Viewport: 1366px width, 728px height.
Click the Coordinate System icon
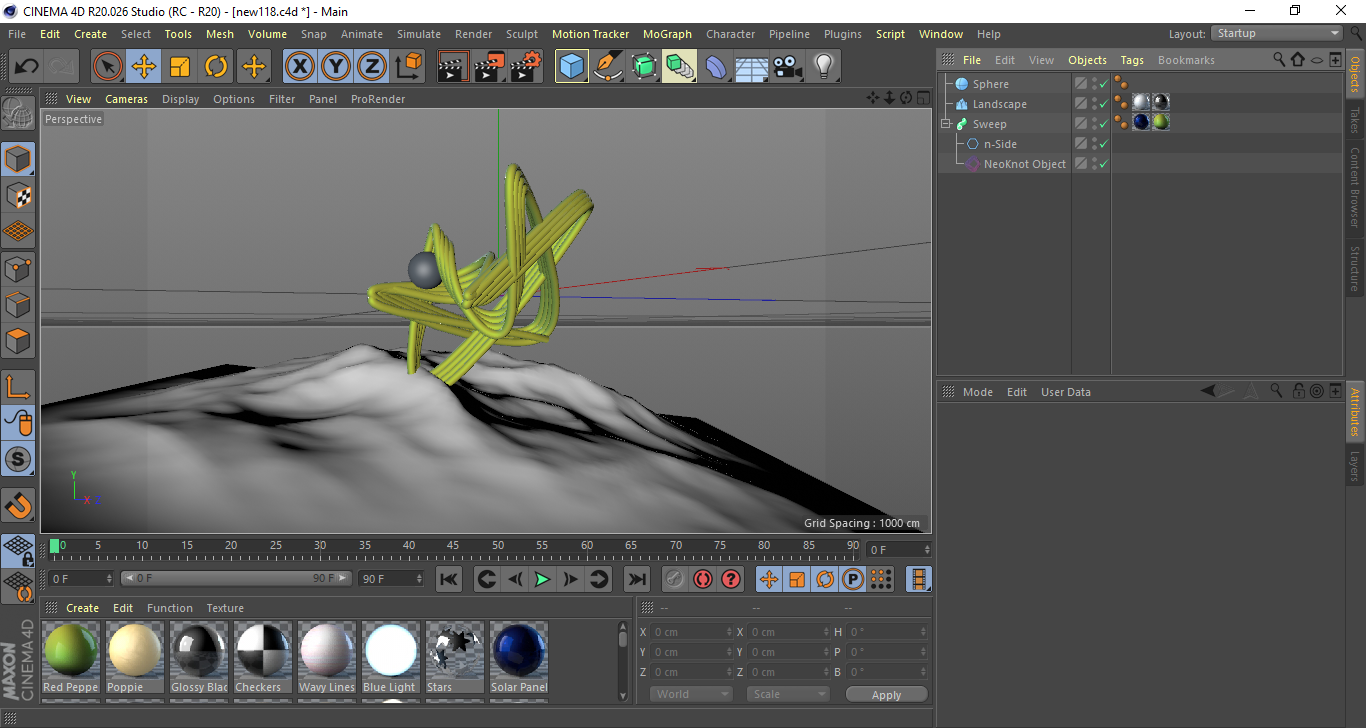(x=408, y=67)
